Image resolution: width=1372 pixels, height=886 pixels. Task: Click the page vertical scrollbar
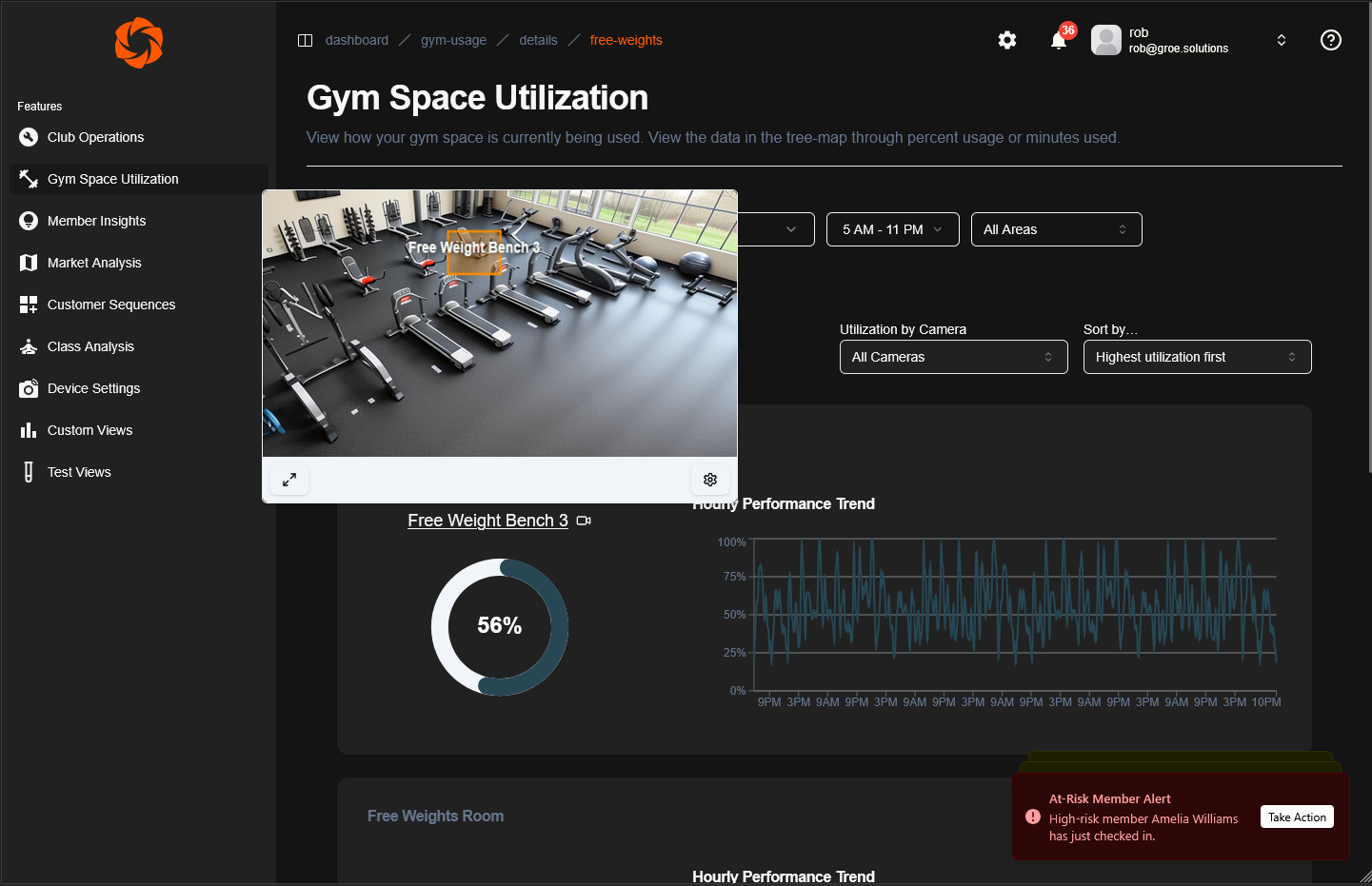1368,238
